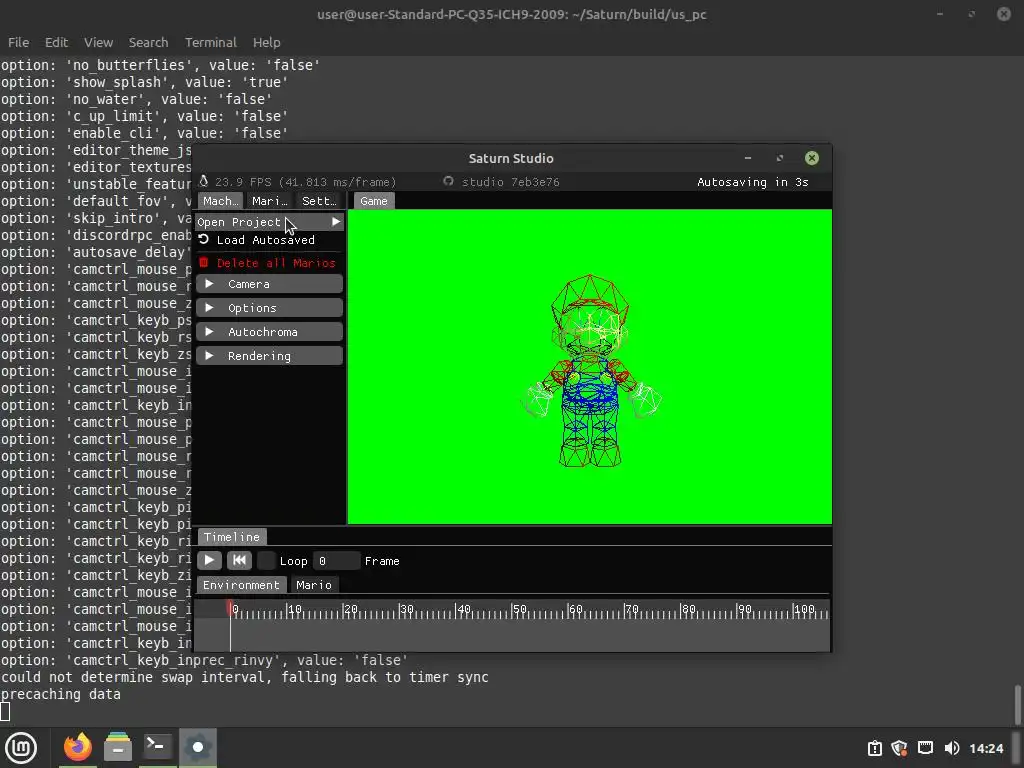Image resolution: width=1024 pixels, height=768 pixels.
Task: Launch Firefox from the taskbar
Action: point(78,747)
